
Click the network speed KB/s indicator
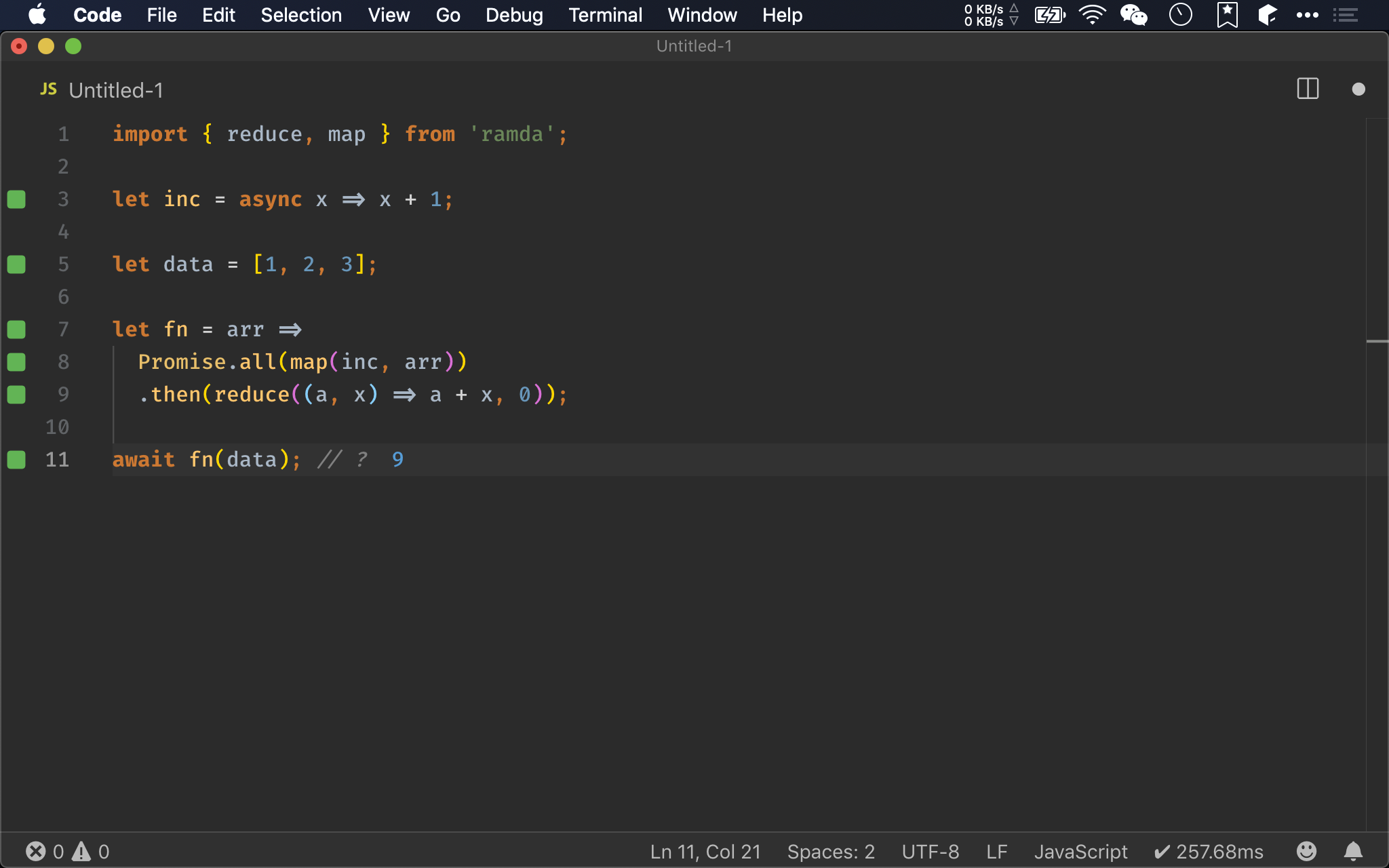point(991,15)
